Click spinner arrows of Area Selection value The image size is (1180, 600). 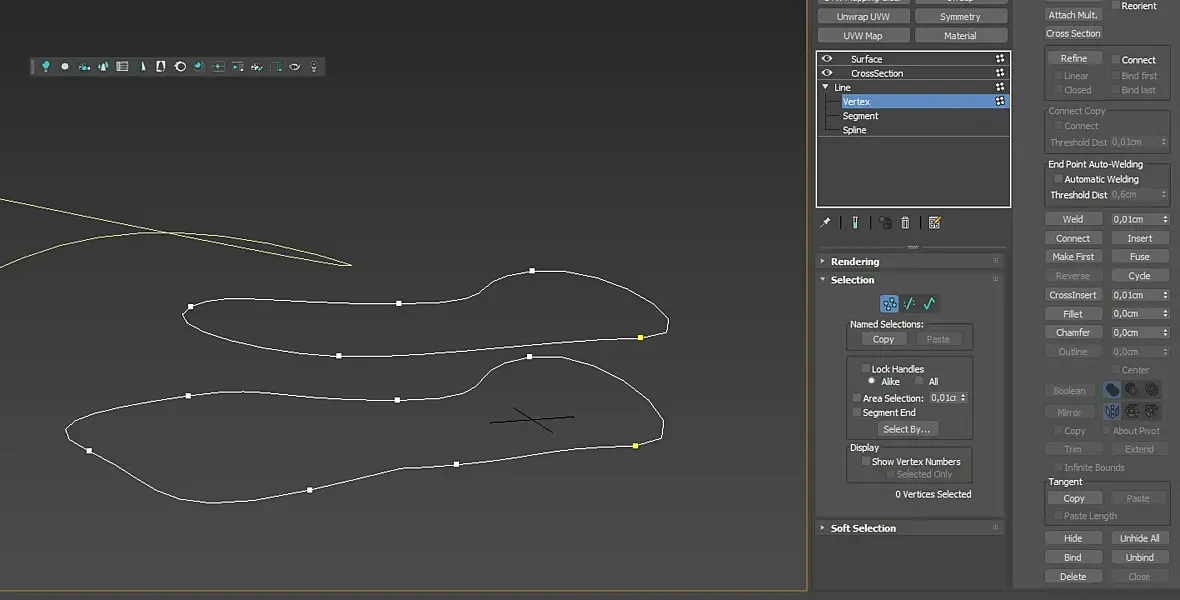click(x=963, y=398)
